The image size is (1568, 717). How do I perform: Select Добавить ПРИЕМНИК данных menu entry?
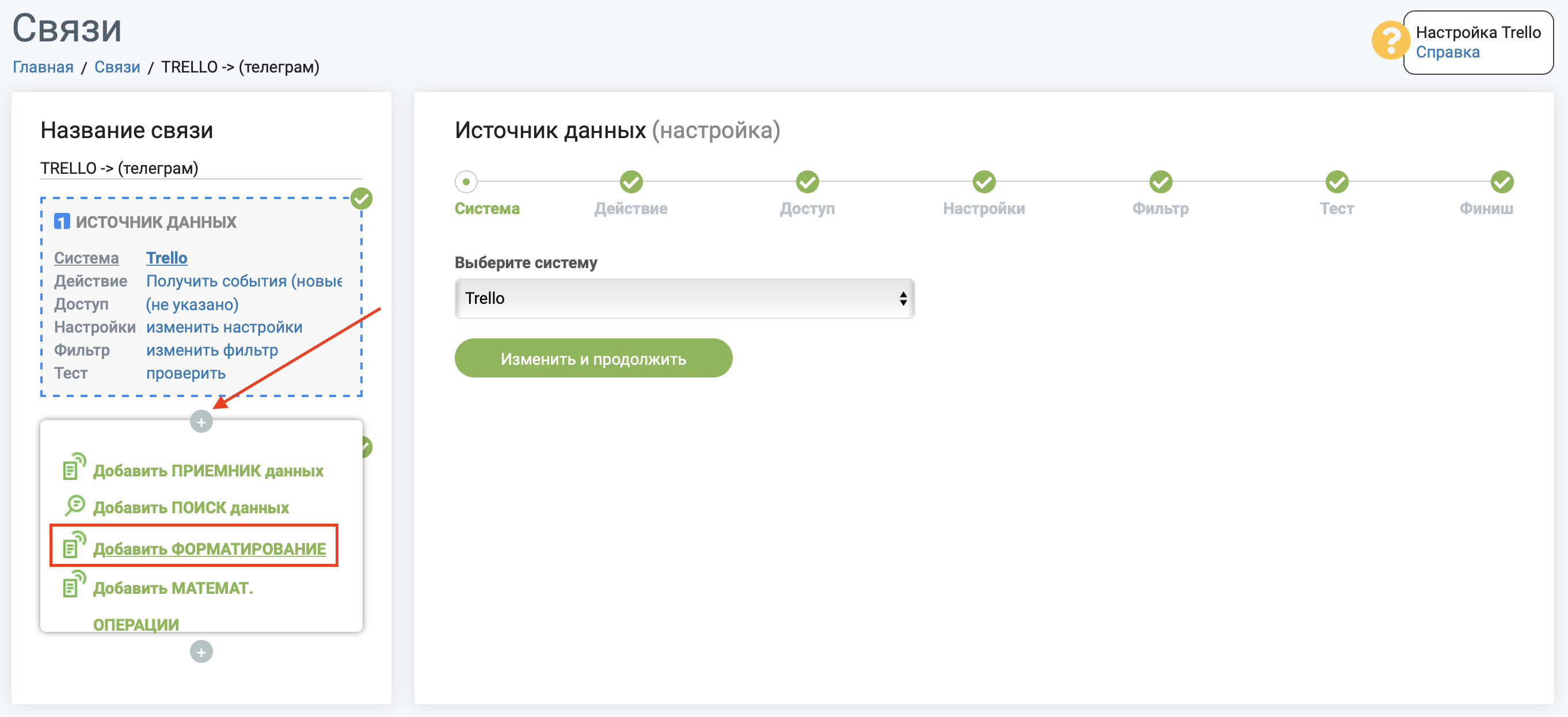coord(208,471)
